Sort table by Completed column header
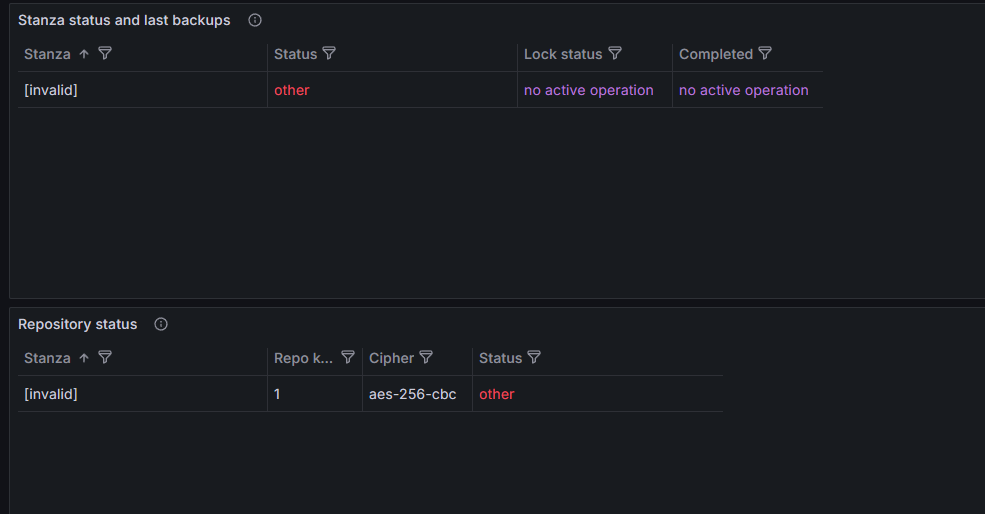This screenshot has width=985, height=514. (x=715, y=54)
